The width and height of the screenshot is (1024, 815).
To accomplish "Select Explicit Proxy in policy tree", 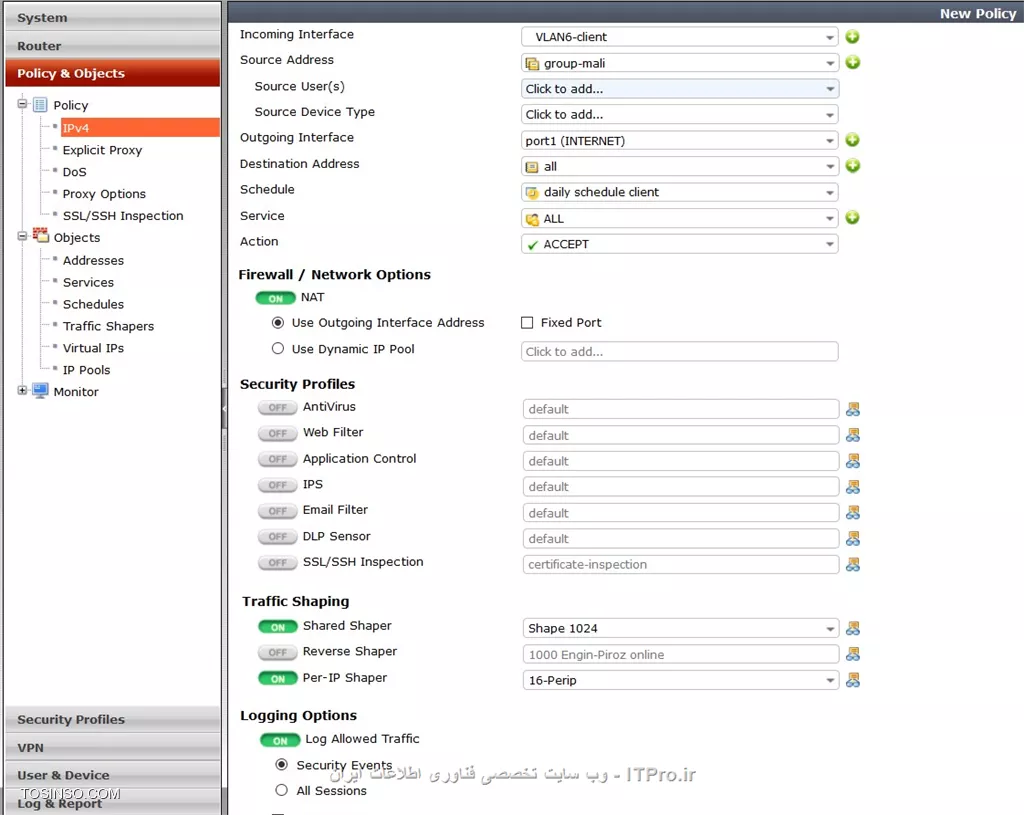I will [x=102, y=150].
